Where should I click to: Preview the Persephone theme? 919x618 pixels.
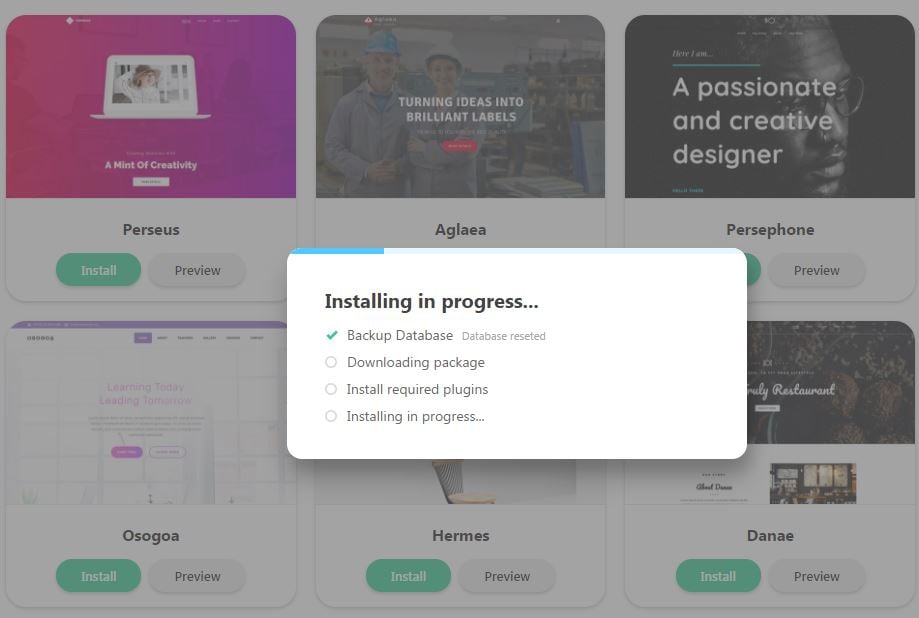click(816, 270)
